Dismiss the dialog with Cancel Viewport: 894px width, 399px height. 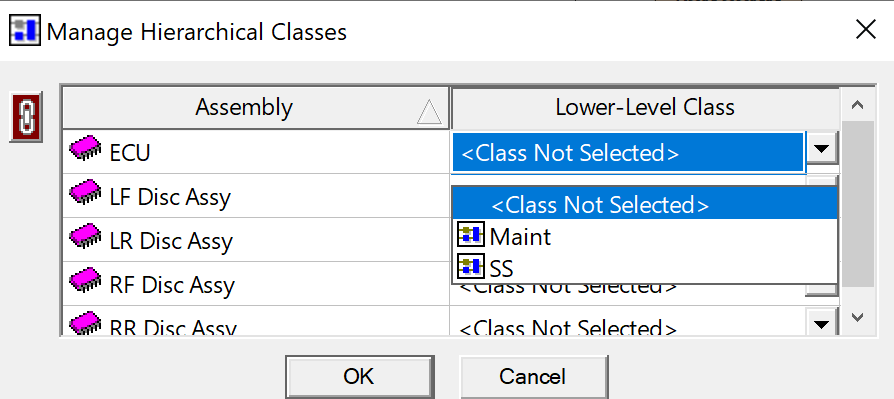tap(533, 377)
